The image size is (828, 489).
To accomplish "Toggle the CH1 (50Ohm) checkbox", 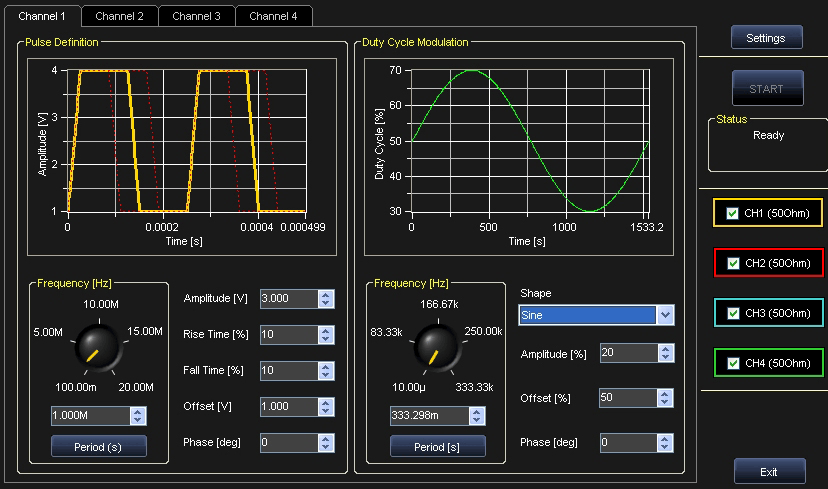I will tap(733, 213).
